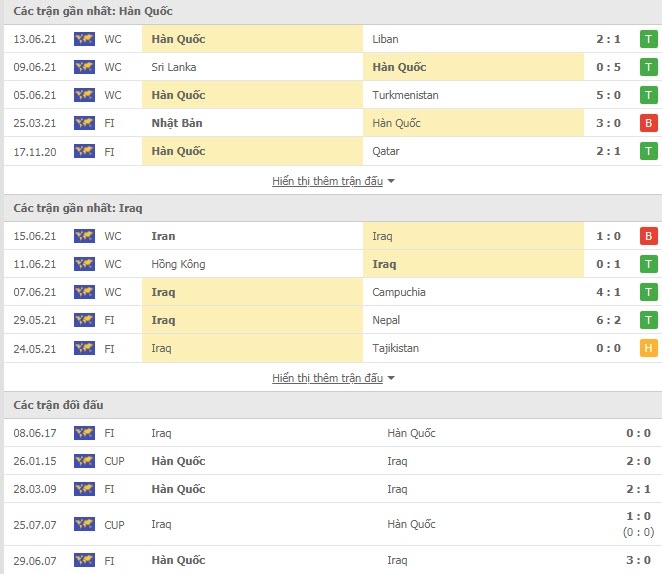The width and height of the screenshot is (662, 574).
Task: Open the 25.07.07 CUP Iraq match row
Action: pos(331,524)
